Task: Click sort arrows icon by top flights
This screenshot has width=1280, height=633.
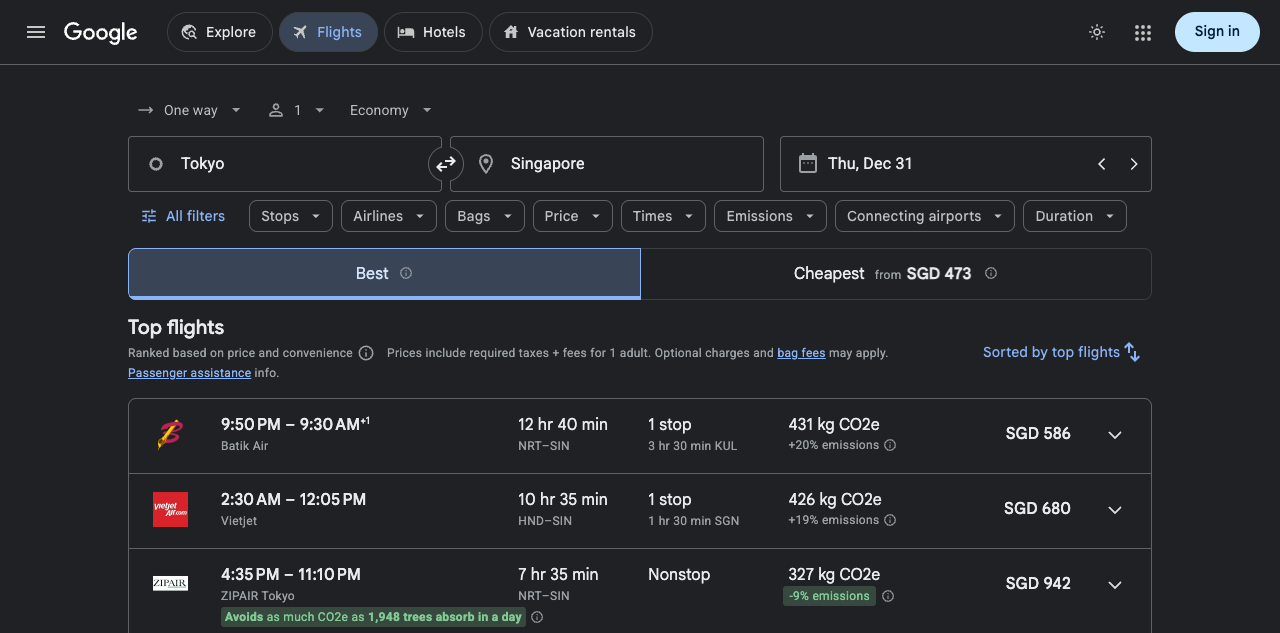Action: click(x=1132, y=352)
